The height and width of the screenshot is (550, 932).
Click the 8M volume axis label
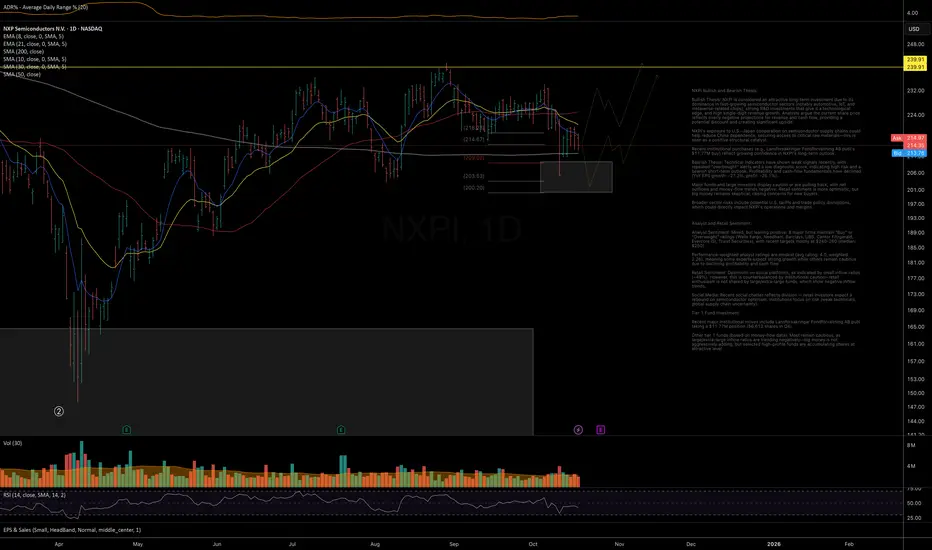(x=911, y=445)
